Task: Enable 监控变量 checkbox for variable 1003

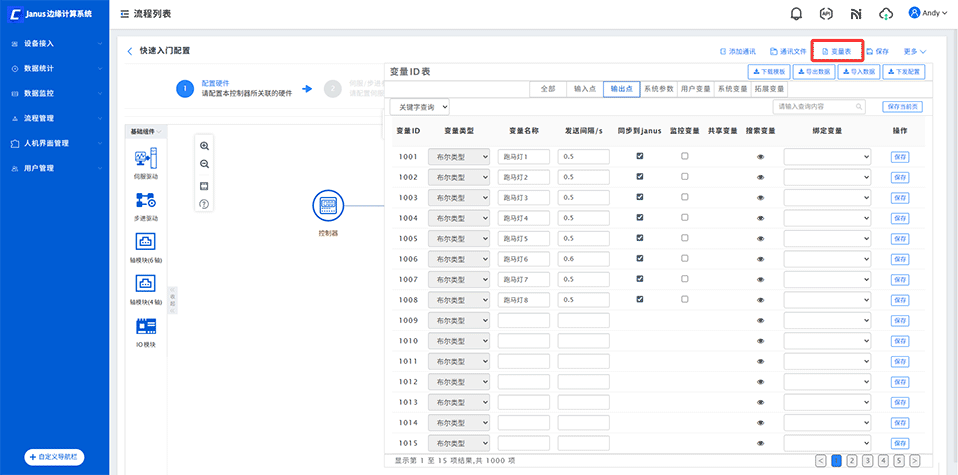Action: [x=685, y=197]
